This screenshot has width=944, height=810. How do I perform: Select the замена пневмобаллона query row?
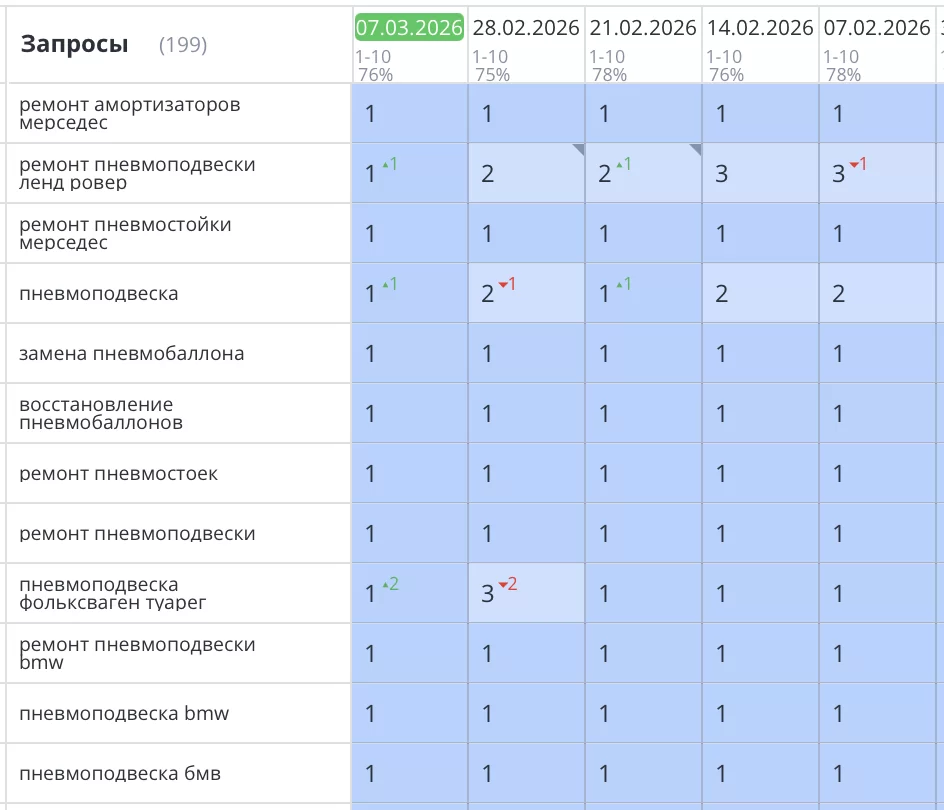click(132, 354)
